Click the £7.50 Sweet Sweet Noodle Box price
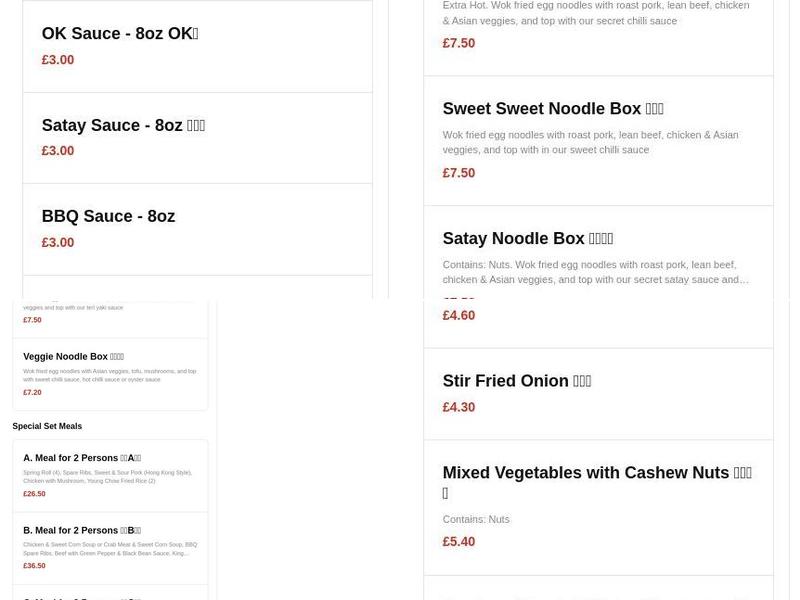 (458, 172)
